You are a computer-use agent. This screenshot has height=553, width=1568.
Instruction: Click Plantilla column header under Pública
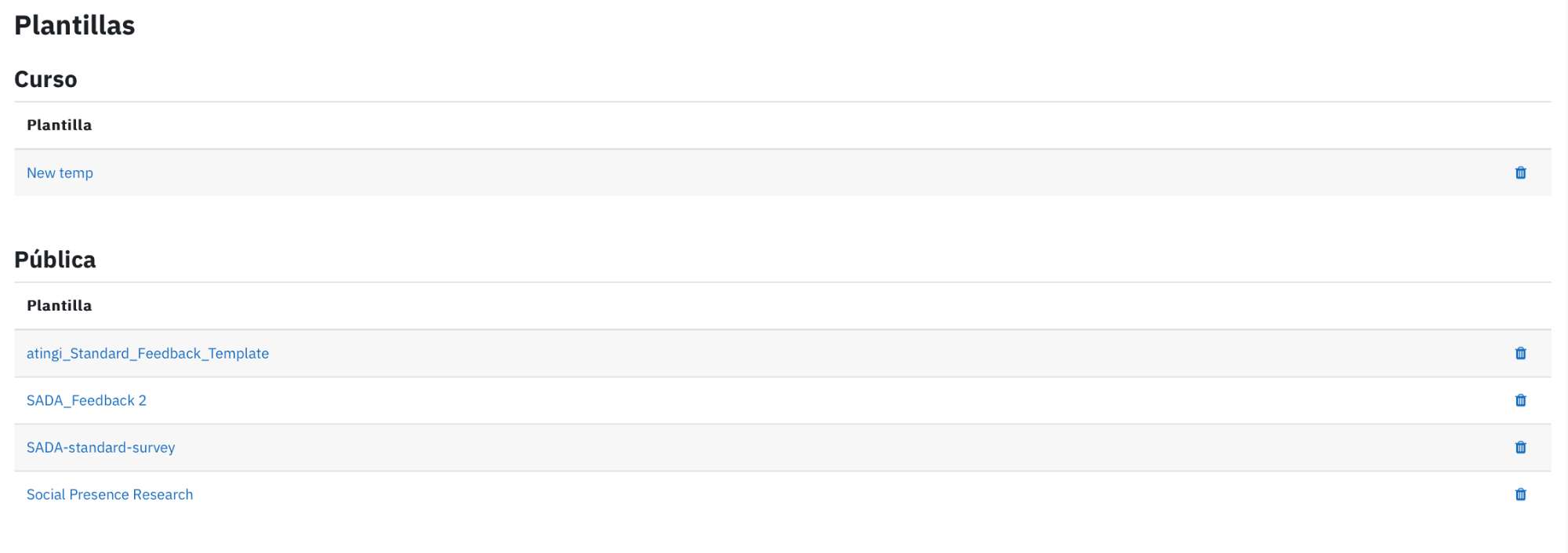coord(59,305)
